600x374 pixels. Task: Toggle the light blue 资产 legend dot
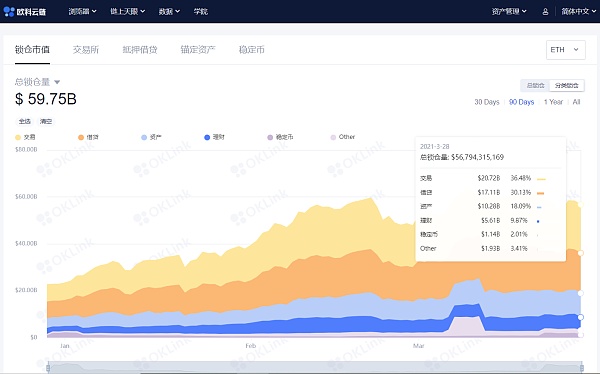(x=144, y=137)
